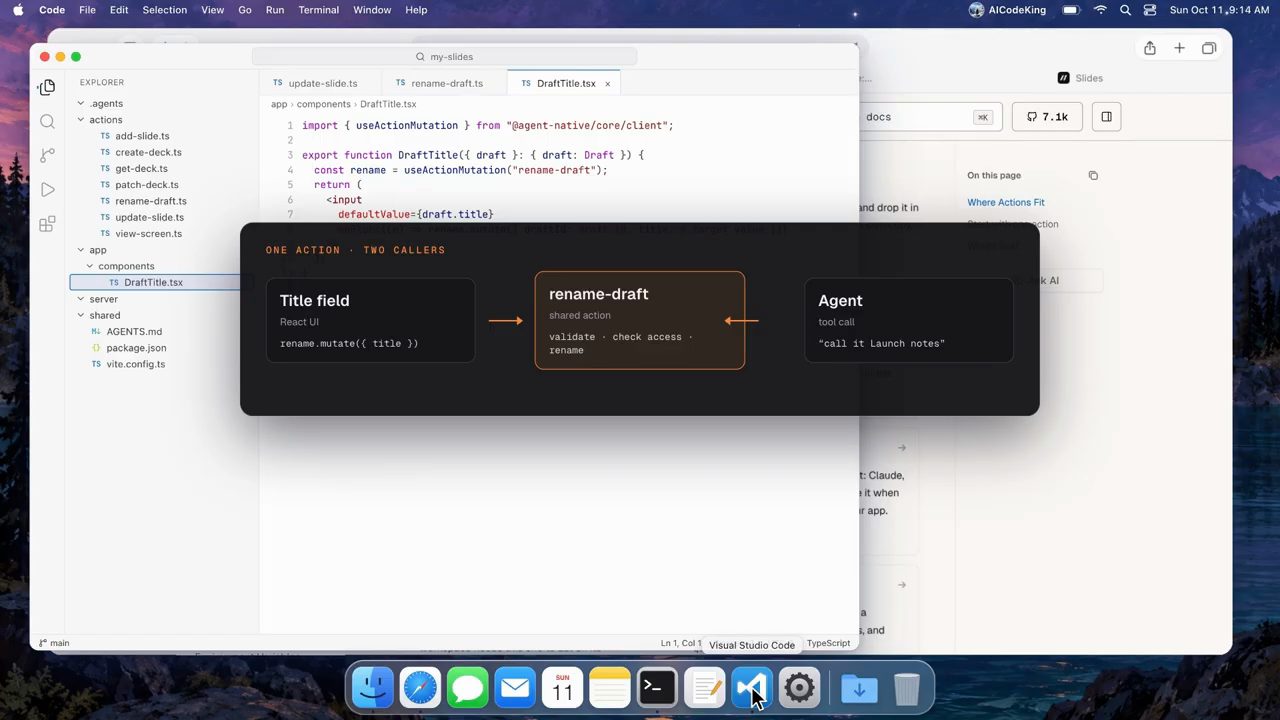Click the main branch in status bar
This screenshot has height=720, width=1280.
54,643
